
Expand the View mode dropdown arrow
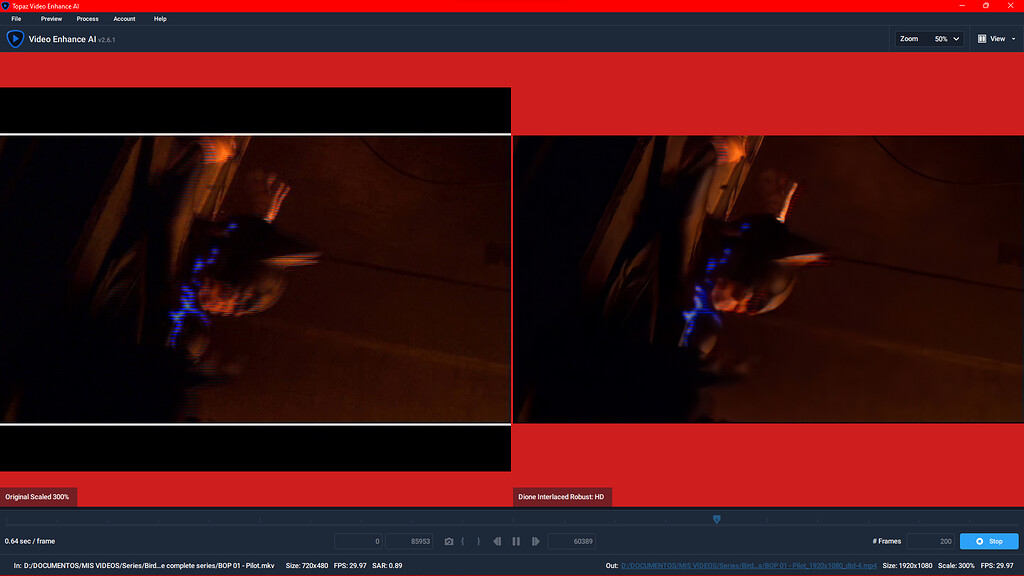click(1012, 38)
